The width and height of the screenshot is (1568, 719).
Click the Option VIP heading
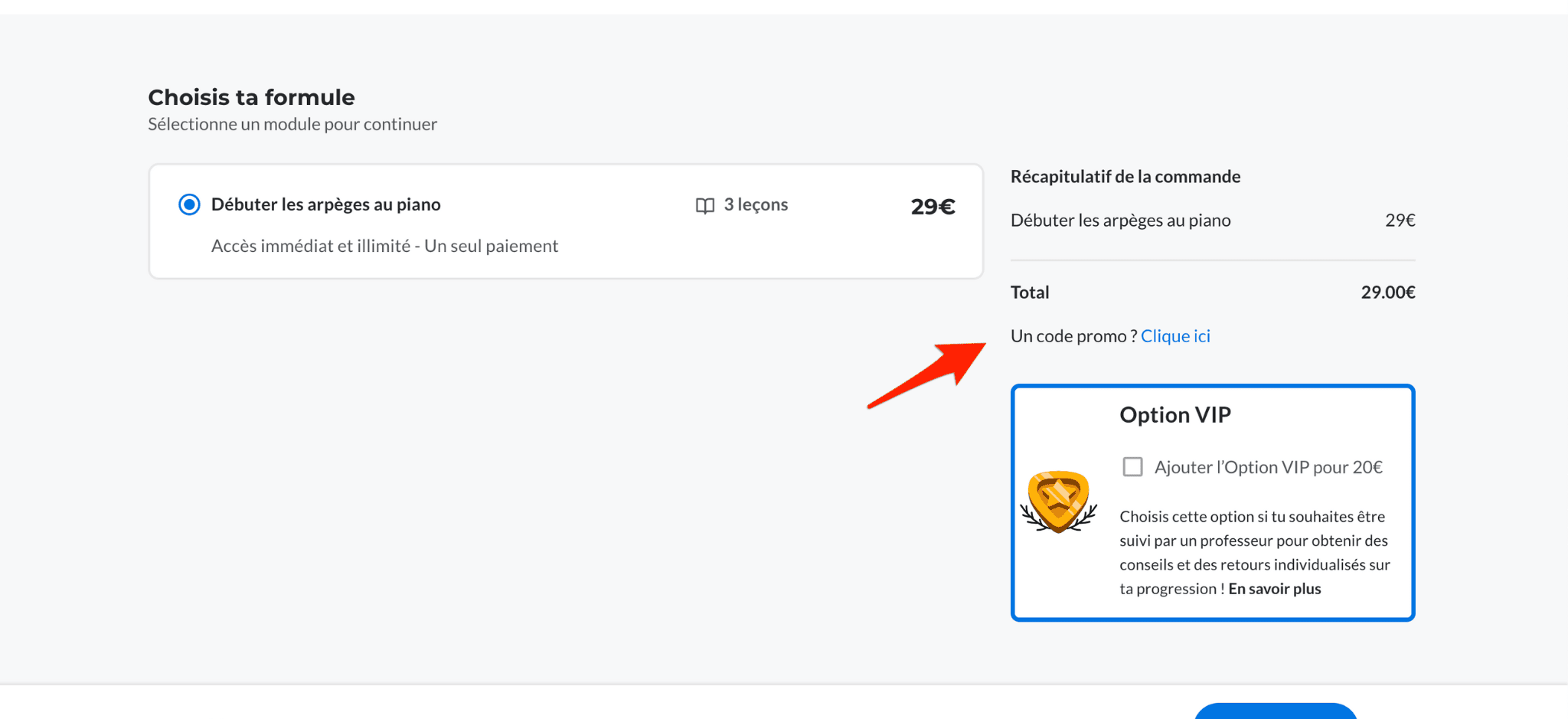[x=1175, y=415]
